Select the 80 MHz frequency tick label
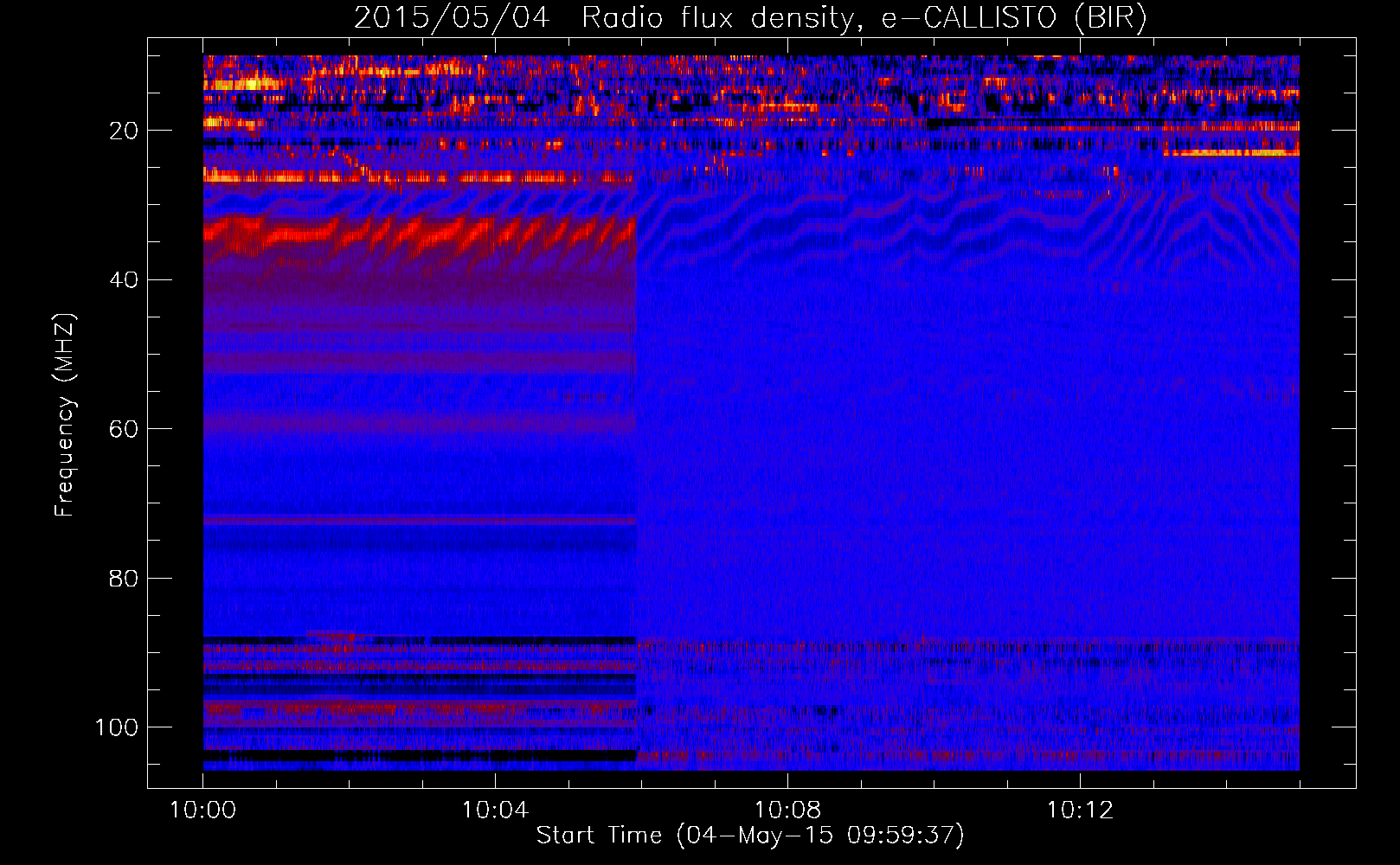Viewport: 1400px width, 865px height. point(124,579)
